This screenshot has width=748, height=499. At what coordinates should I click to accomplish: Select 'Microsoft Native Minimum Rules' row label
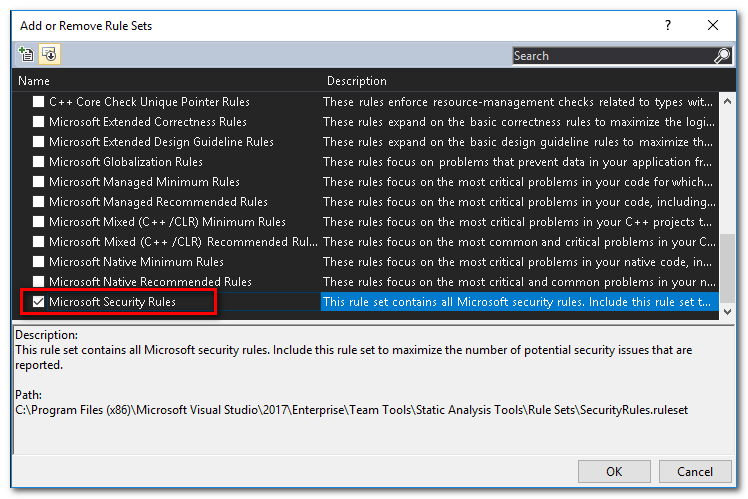click(x=136, y=262)
